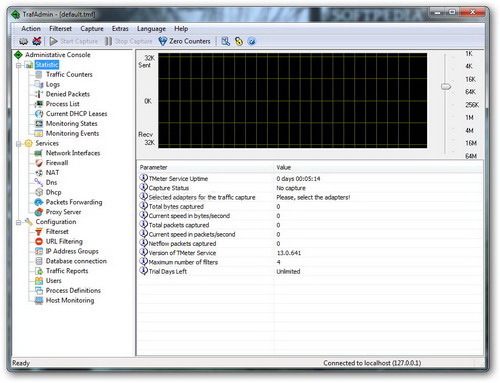Click the Proxy Server icon

click(x=39, y=212)
